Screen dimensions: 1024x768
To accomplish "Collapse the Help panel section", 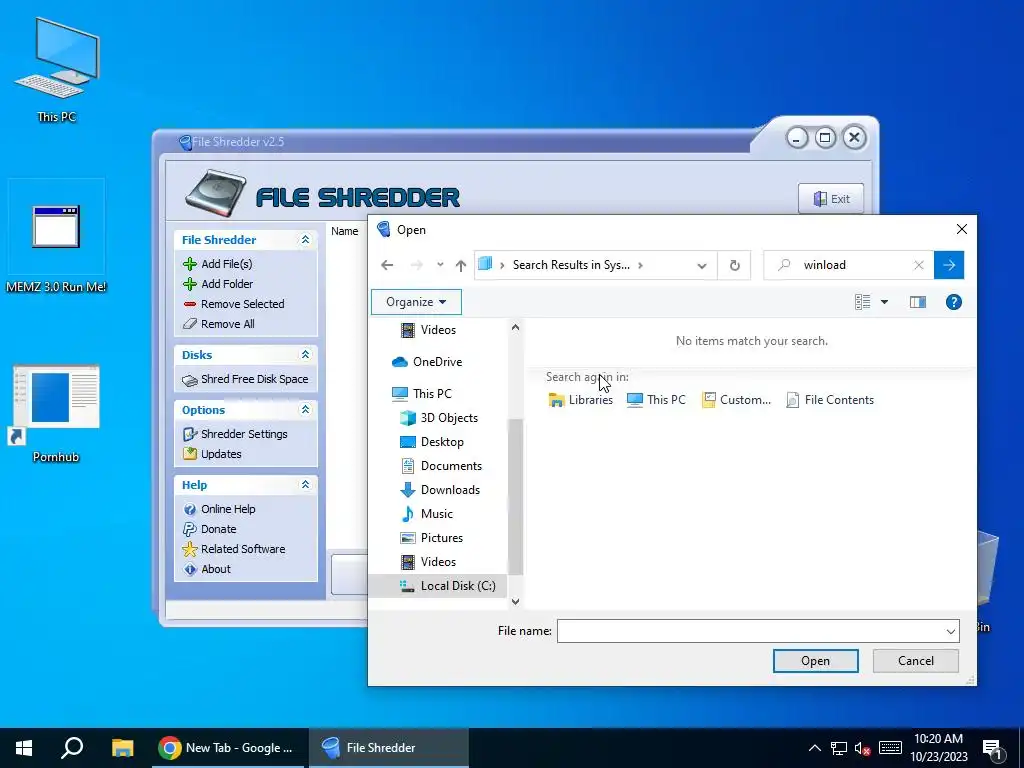I will click(305, 485).
